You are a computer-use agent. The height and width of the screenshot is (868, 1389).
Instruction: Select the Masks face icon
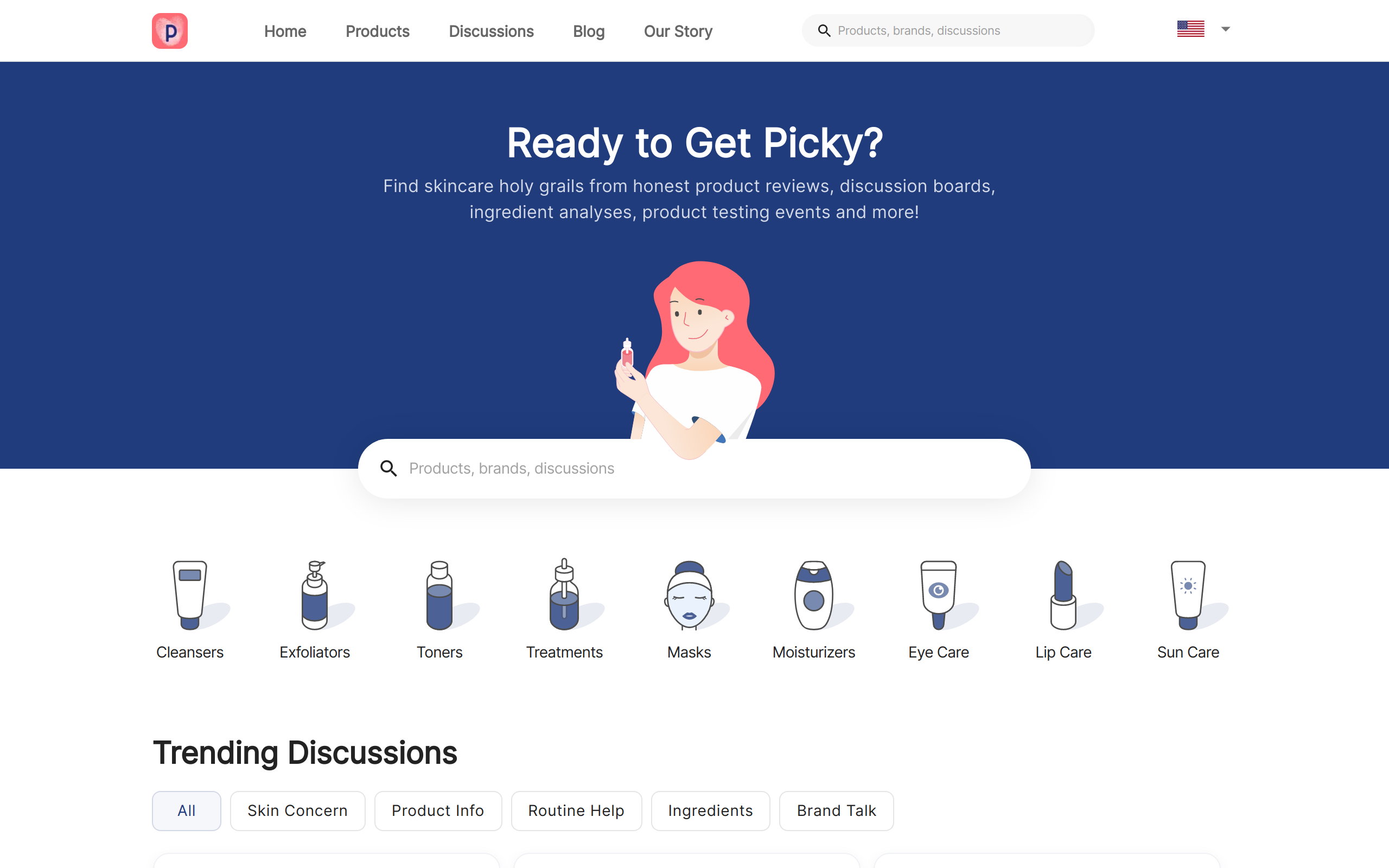tap(689, 595)
